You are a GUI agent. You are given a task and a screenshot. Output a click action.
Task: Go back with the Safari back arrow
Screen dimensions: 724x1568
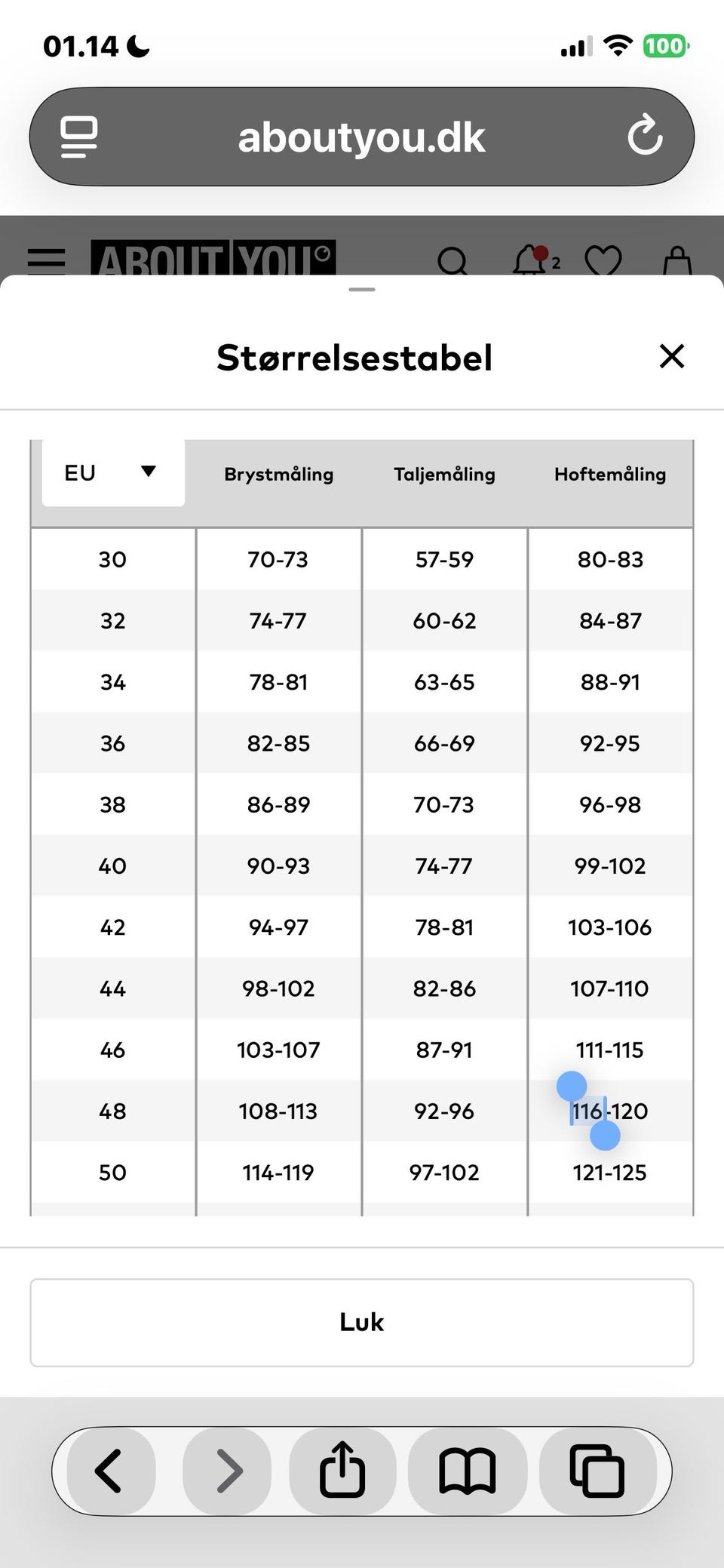point(110,1471)
